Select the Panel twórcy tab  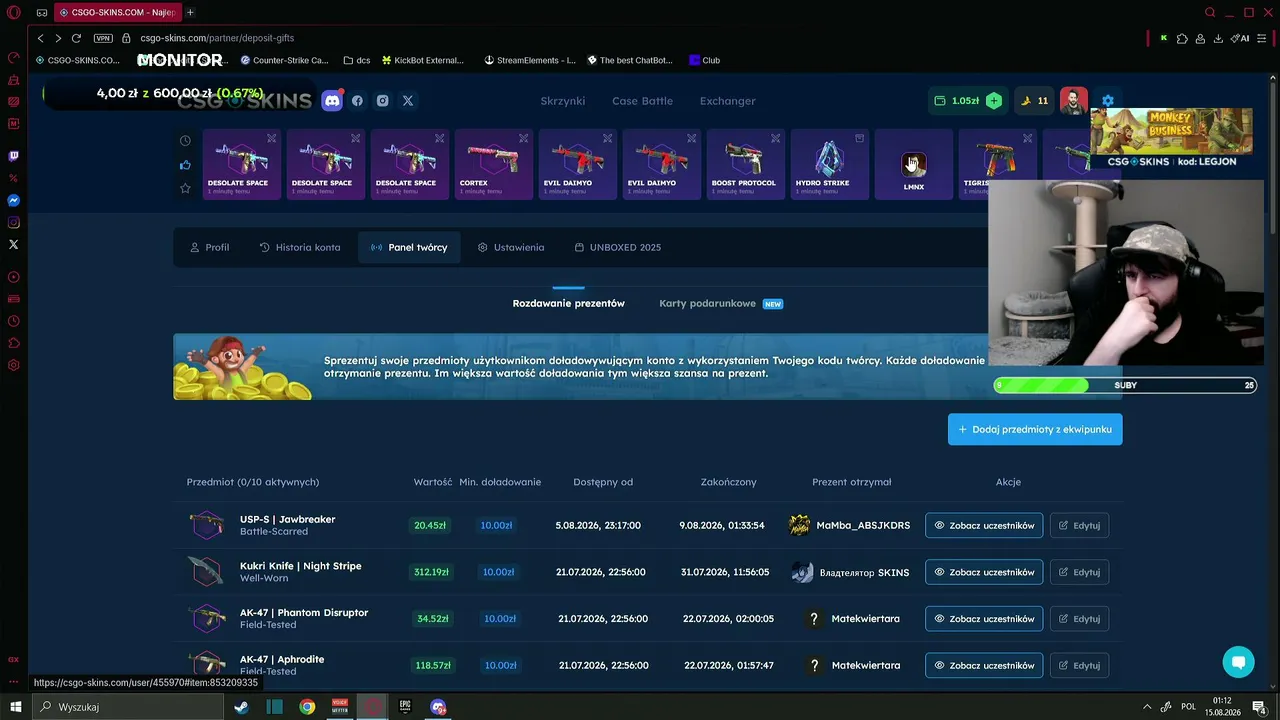(409, 247)
